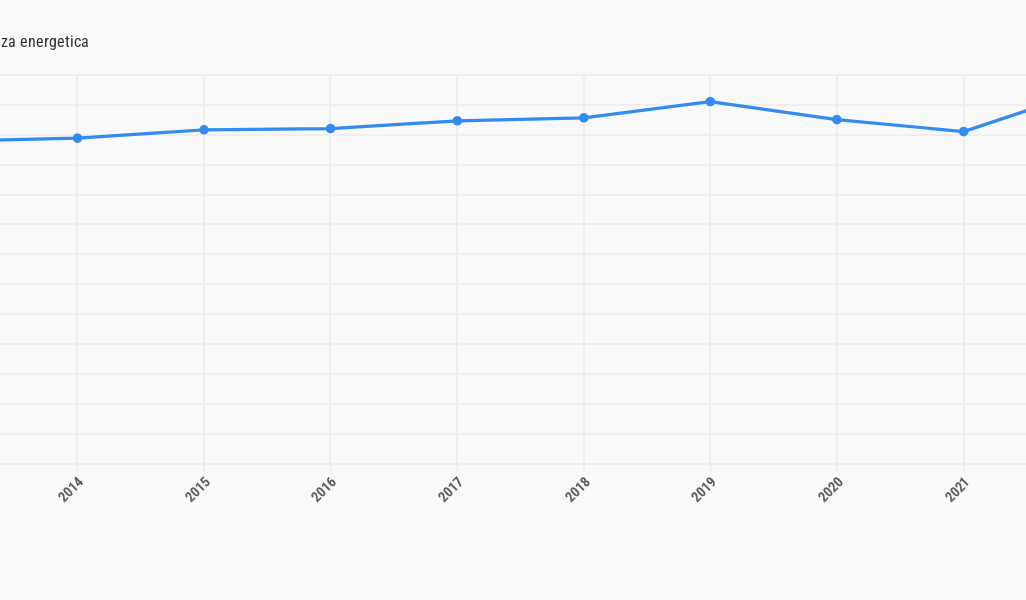This screenshot has width=1026, height=600.
Task: Click line segment between 2019 and 2020 points
Action: [773, 111]
